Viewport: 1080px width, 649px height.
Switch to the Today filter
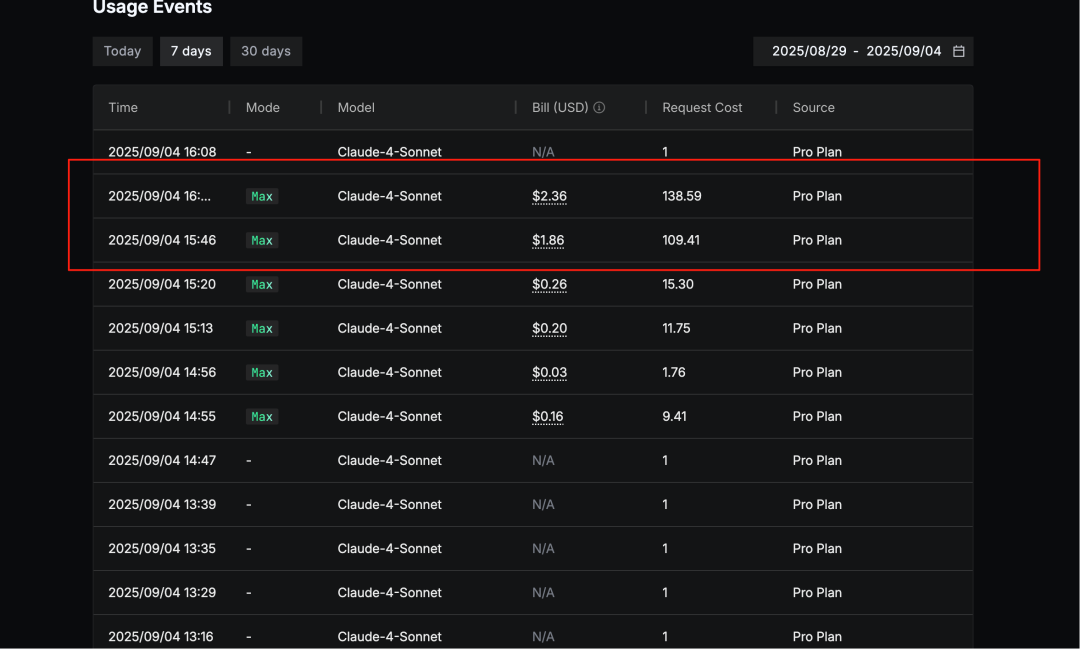(x=123, y=51)
